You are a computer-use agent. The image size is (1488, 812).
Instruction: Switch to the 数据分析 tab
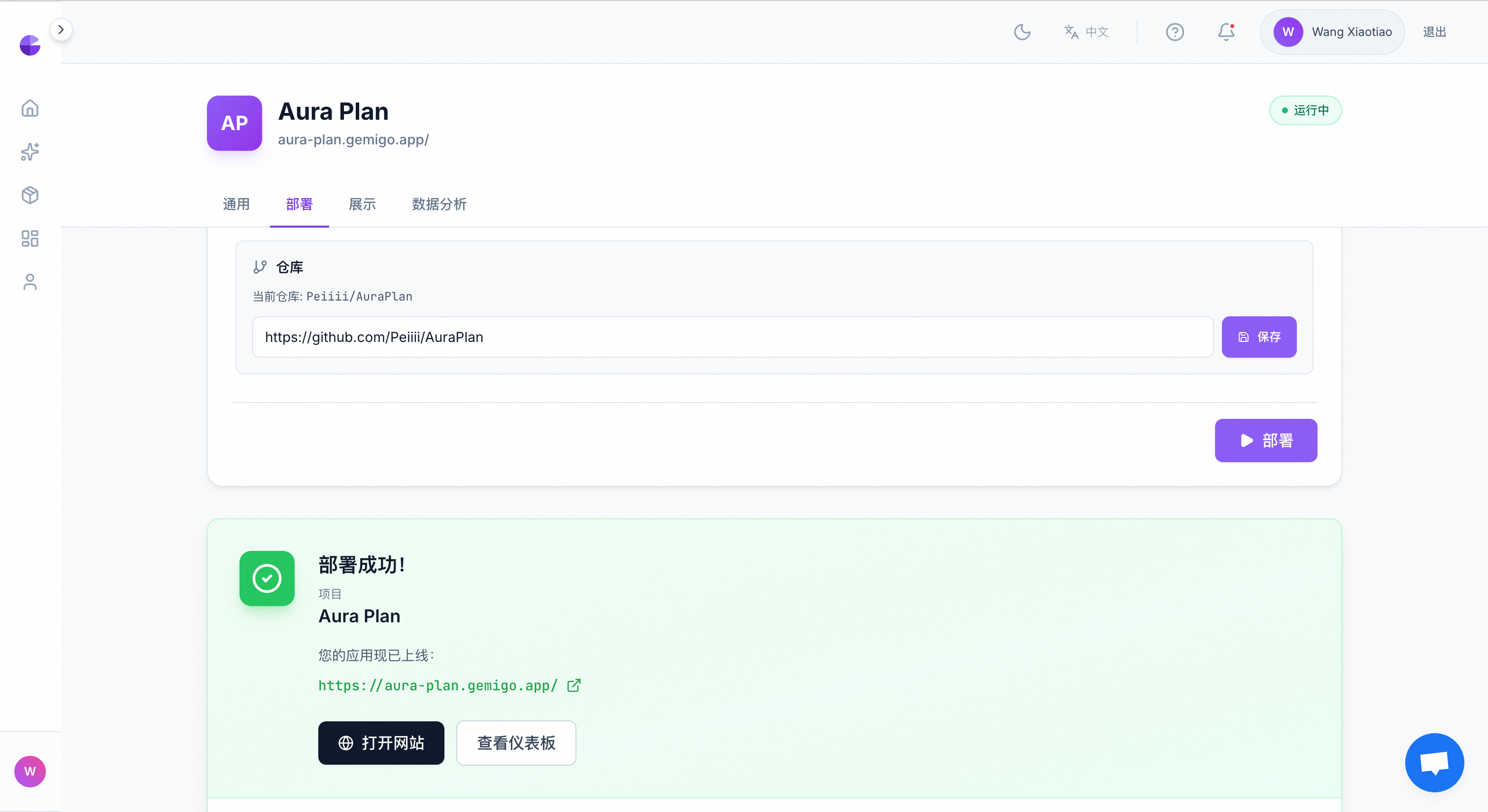[439, 204]
